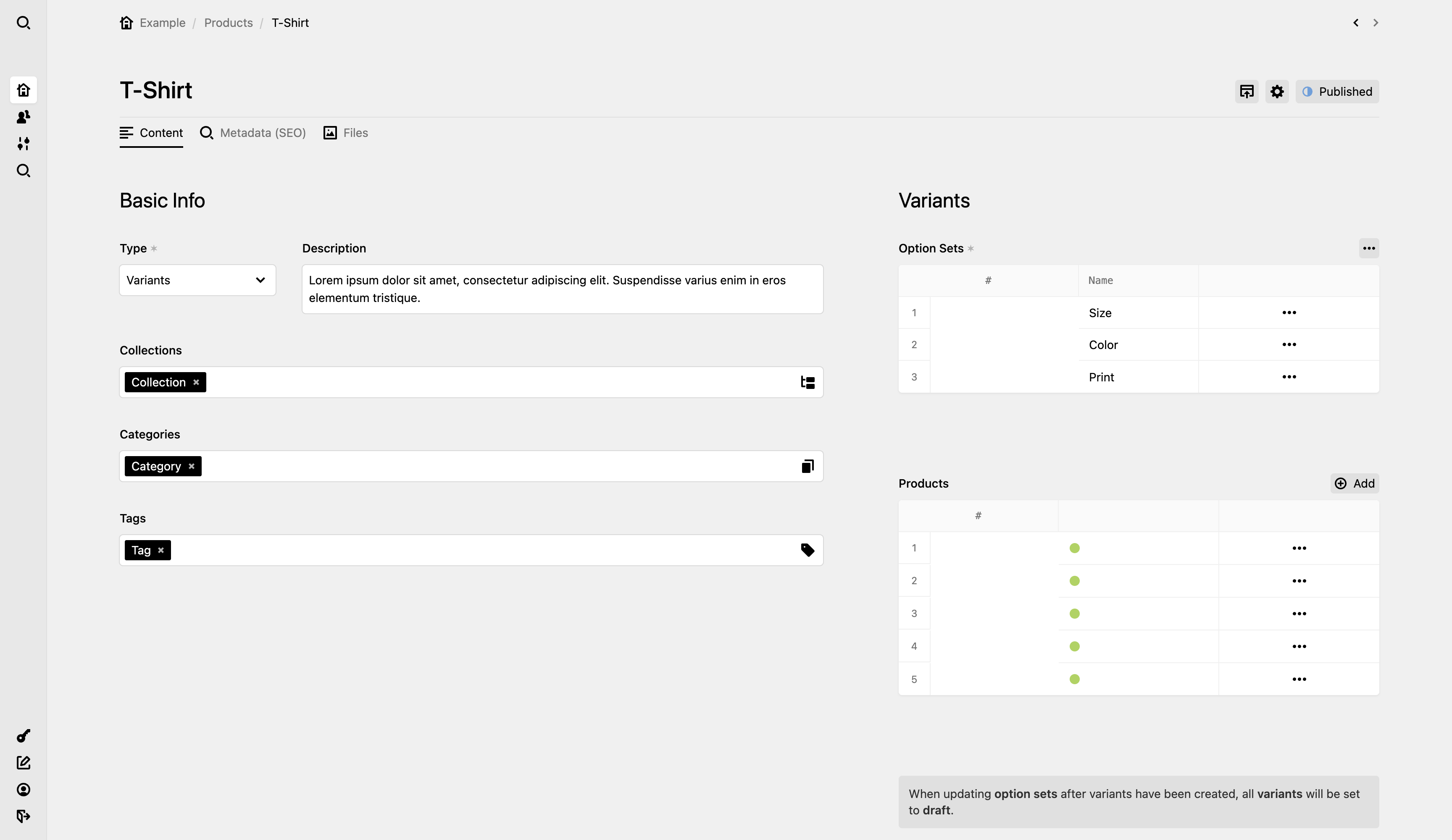Open your profile via the account icon
Screen dimensions: 1452x840
tap(24, 789)
